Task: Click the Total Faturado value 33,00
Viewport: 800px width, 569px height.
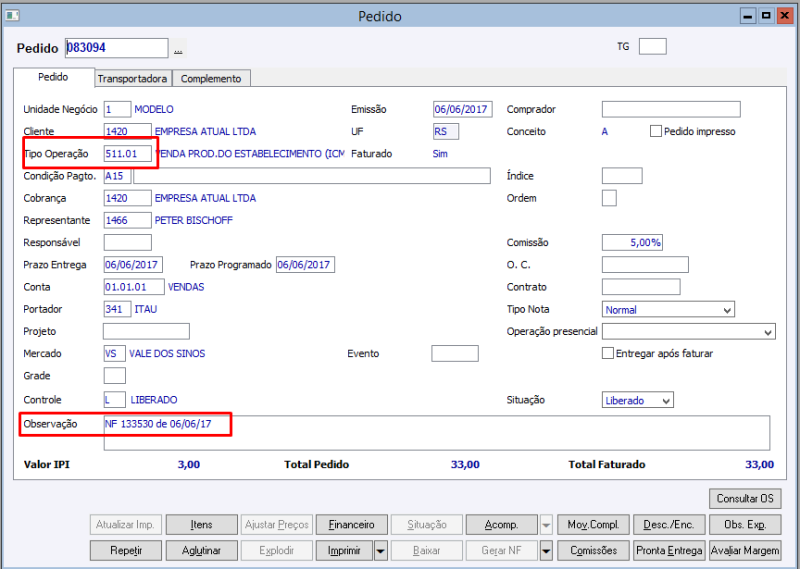Action: tap(759, 464)
